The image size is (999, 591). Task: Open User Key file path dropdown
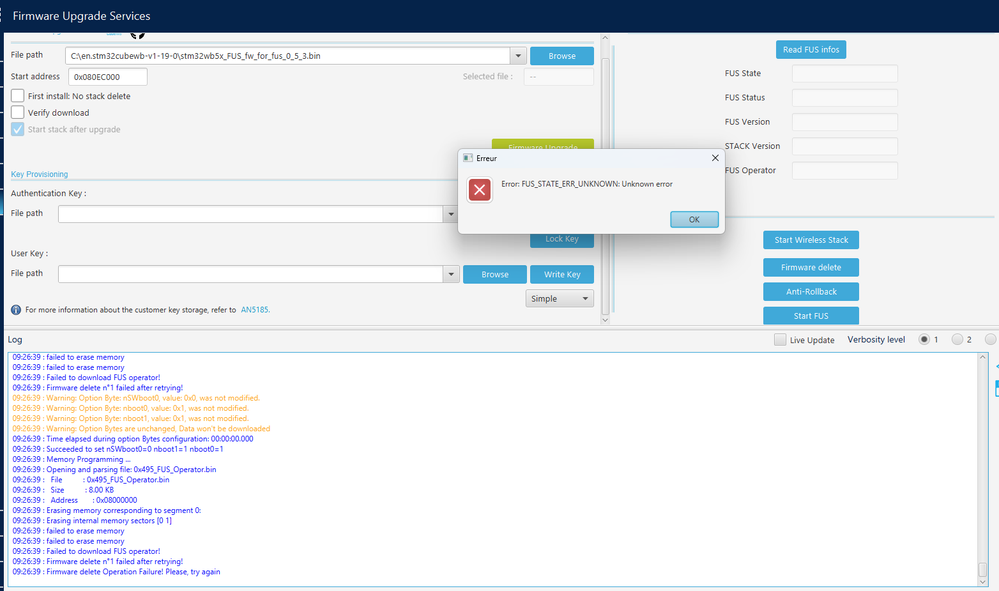pos(451,274)
